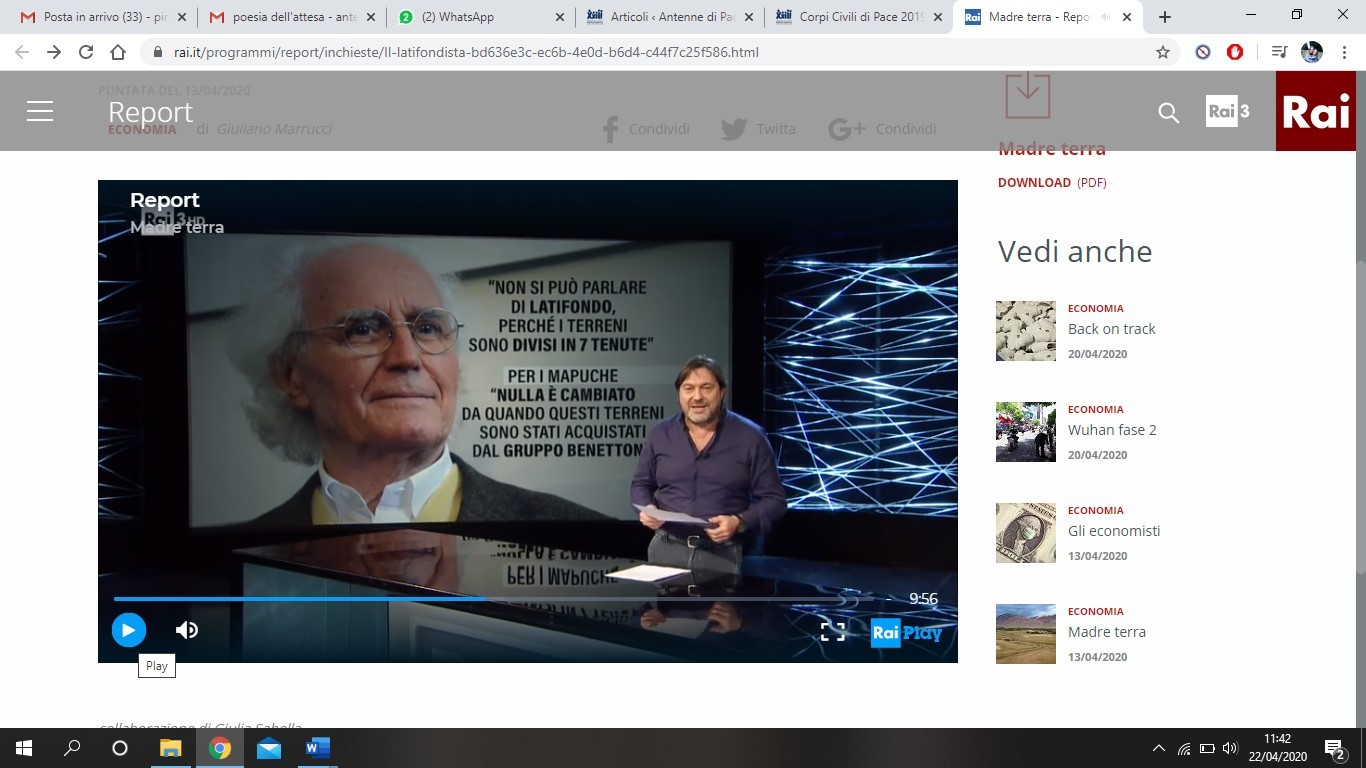This screenshot has width=1366, height=768.
Task: Share on Facebook via the Condividi icon
Action: 610,129
